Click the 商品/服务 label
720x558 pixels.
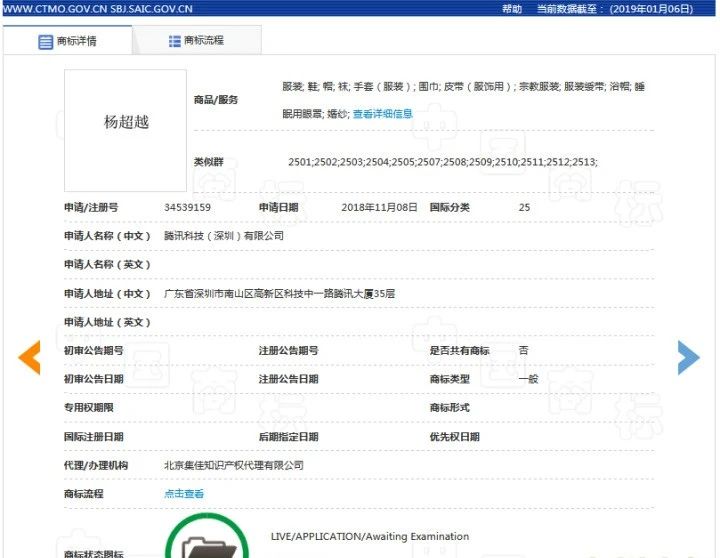pyautogui.click(x=216, y=100)
